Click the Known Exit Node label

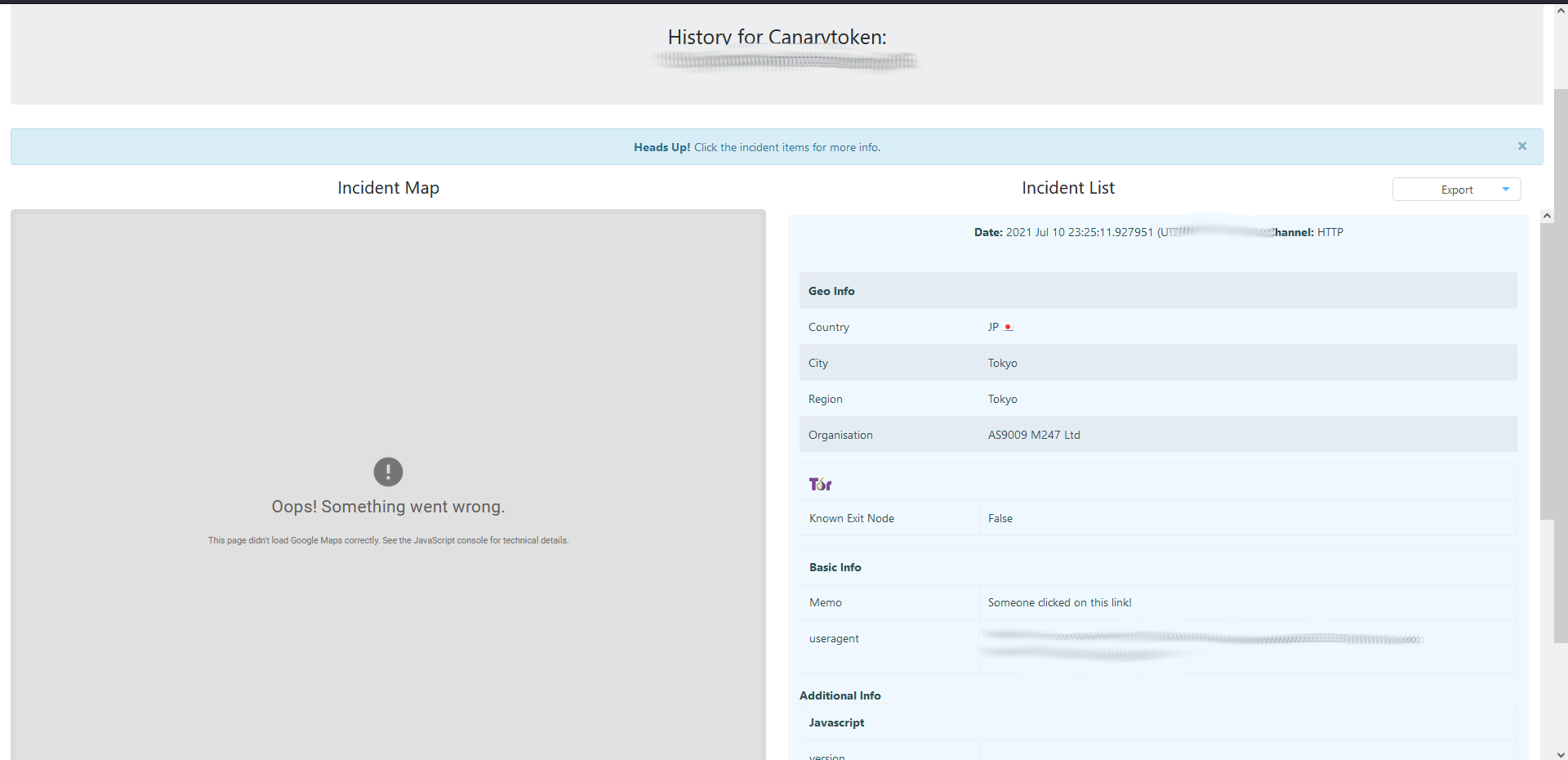pos(852,518)
